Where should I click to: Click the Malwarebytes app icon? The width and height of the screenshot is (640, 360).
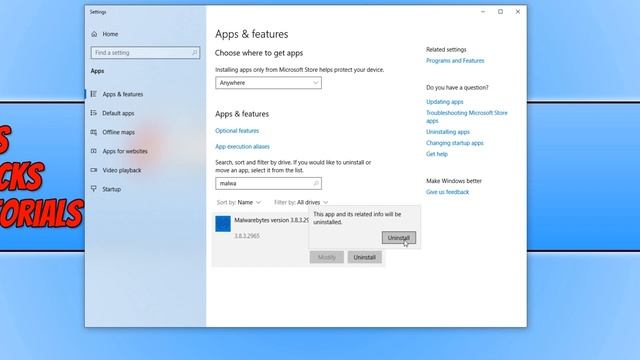[223, 224]
